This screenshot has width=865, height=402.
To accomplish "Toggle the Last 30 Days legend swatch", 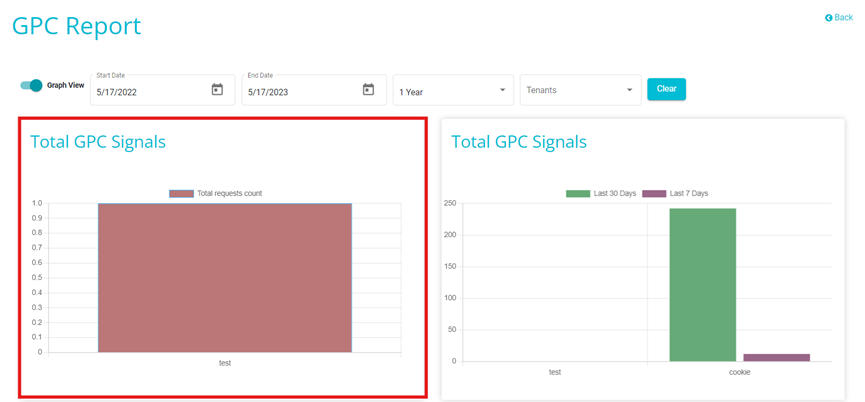I will tap(578, 194).
